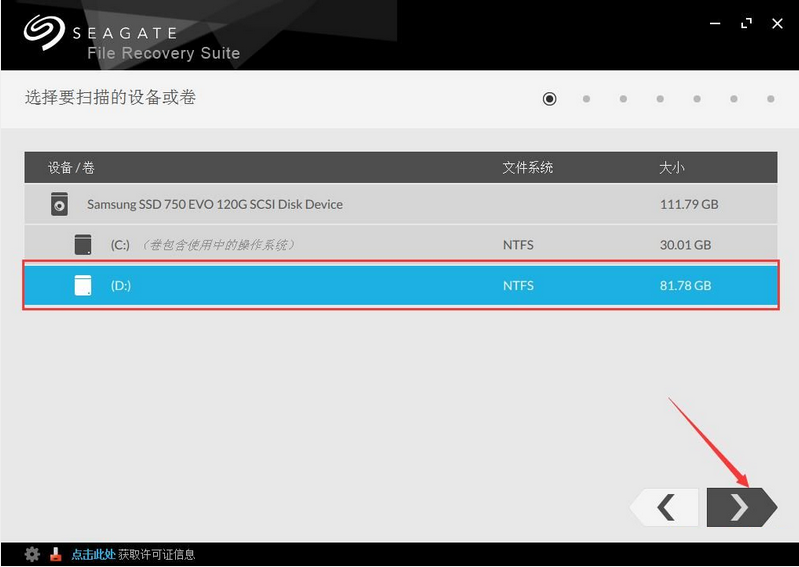
Task: Click the 设备 / 卷 column header
Action: [x=71, y=168]
